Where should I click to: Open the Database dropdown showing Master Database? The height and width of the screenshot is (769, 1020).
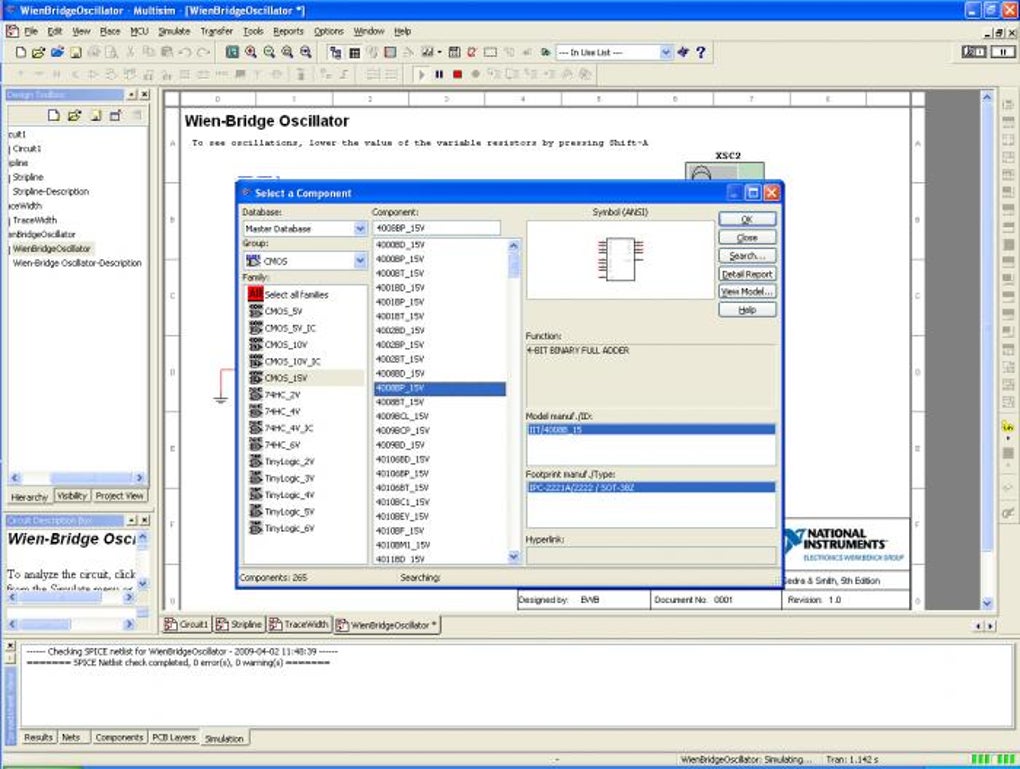tap(360, 228)
